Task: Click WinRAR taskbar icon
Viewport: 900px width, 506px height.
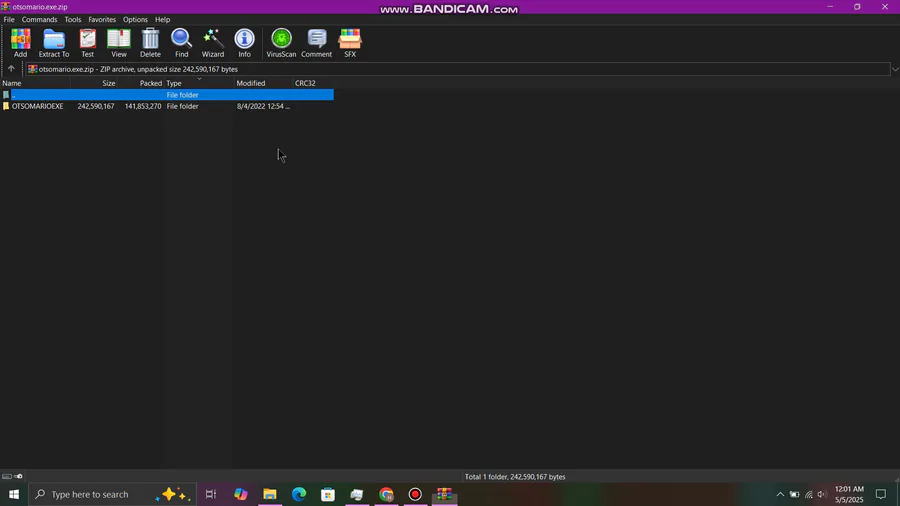Action: (x=444, y=494)
